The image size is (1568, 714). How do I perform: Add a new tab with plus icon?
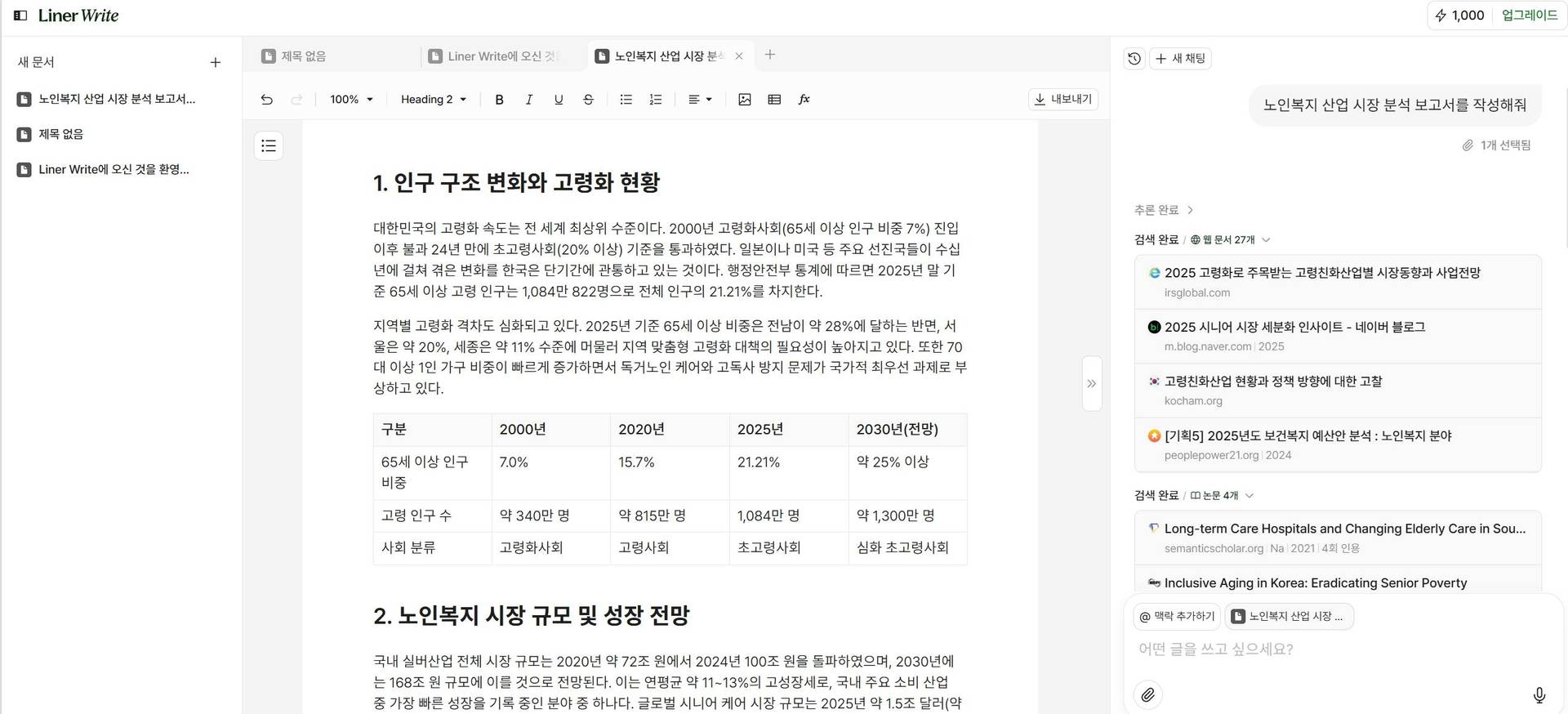point(770,55)
